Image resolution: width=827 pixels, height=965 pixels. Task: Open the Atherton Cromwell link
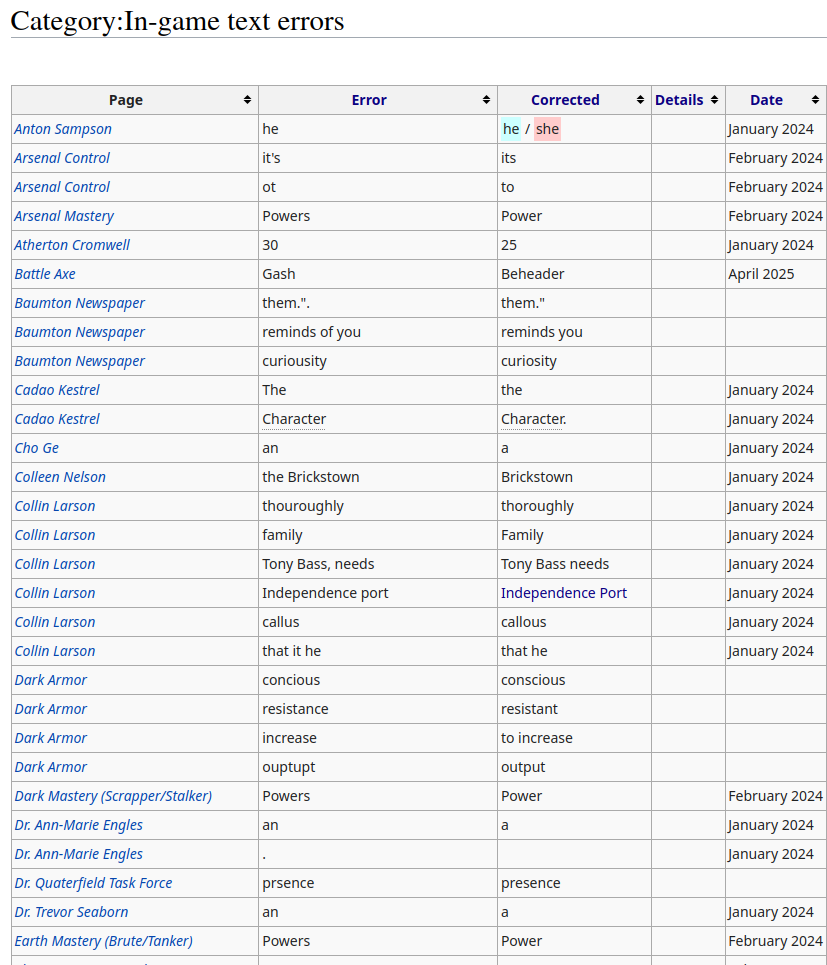coord(72,245)
